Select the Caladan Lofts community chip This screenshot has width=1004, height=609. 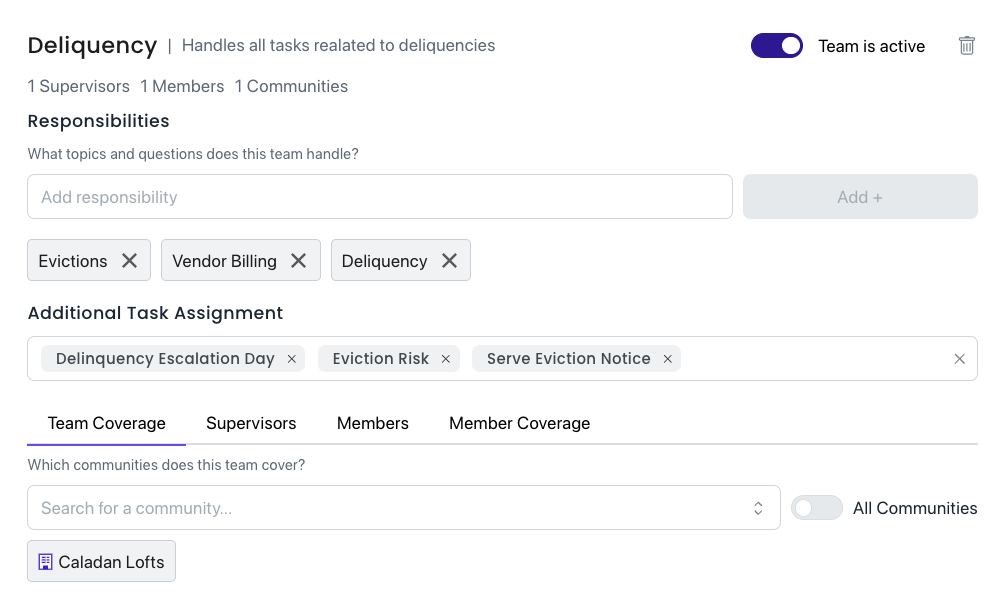click(101, 562)
